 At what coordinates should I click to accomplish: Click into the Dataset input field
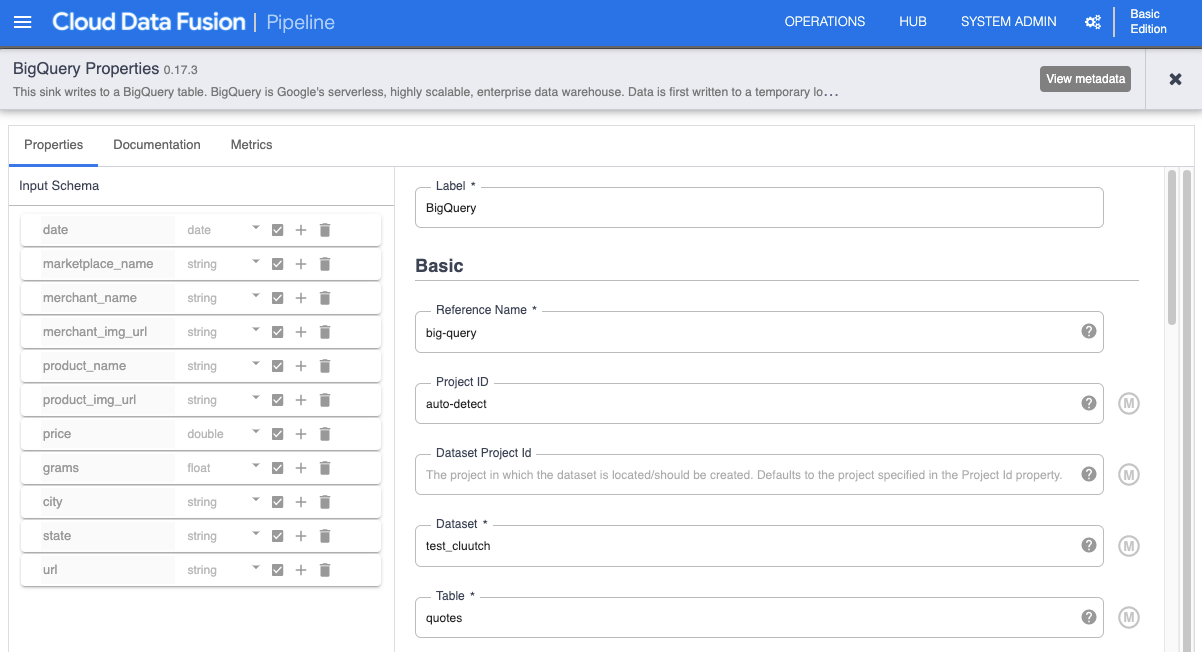pyautogui.click(x=759, y=546)
